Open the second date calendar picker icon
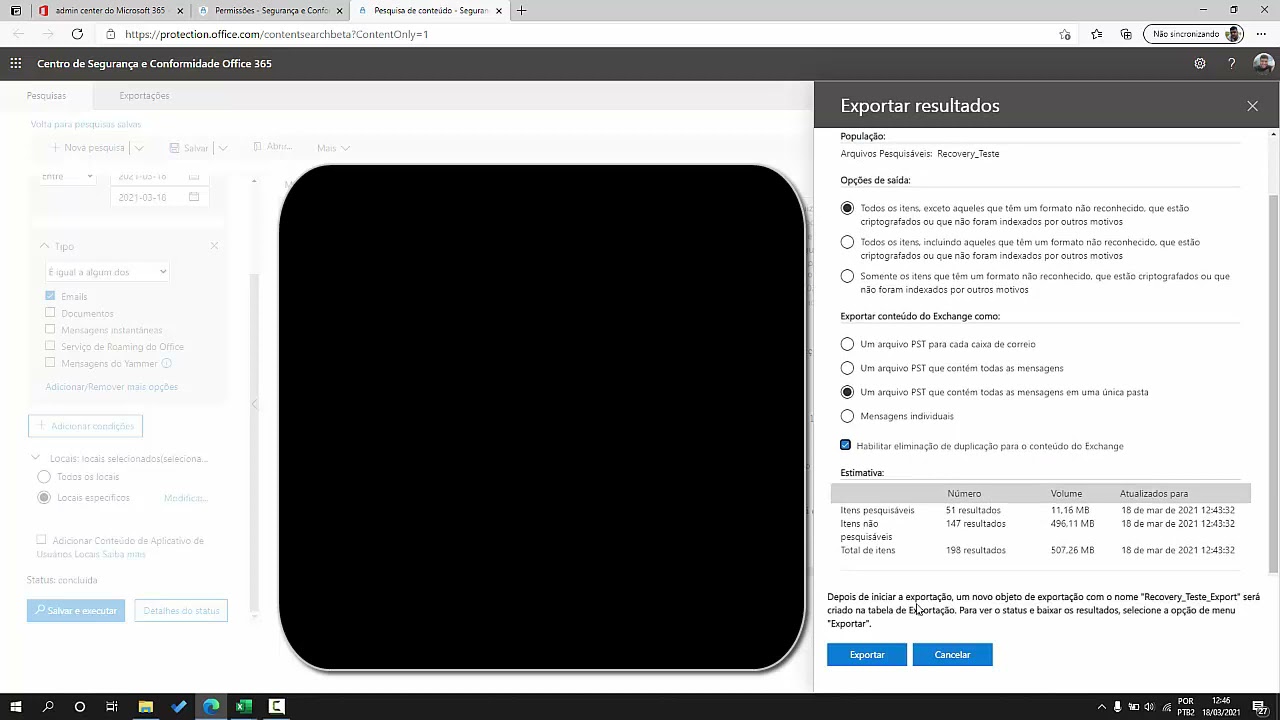Image resolution: width=1280 pixels, height=720 pixels. [194, 197]
